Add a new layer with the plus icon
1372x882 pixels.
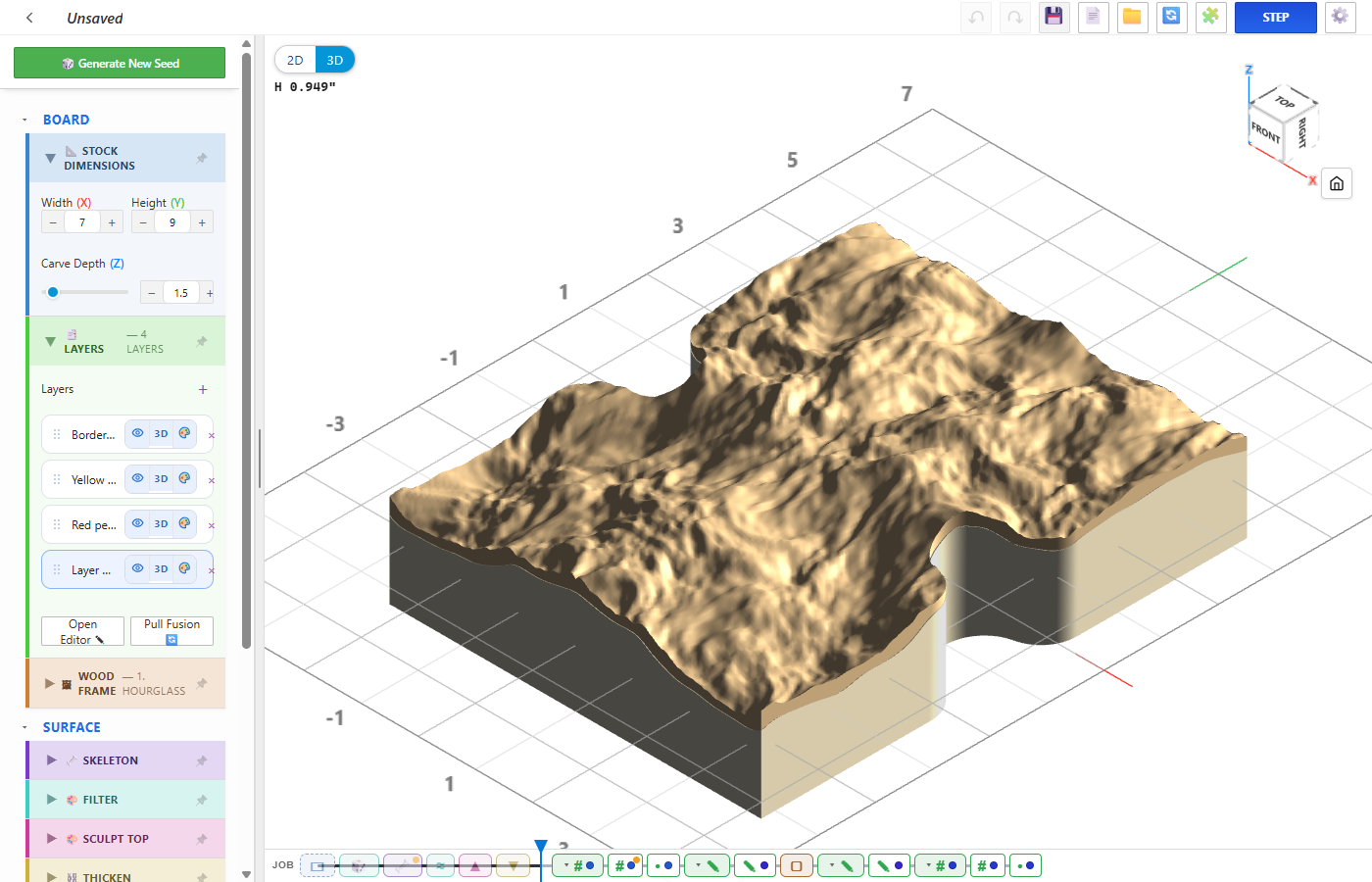coord(203,389)
